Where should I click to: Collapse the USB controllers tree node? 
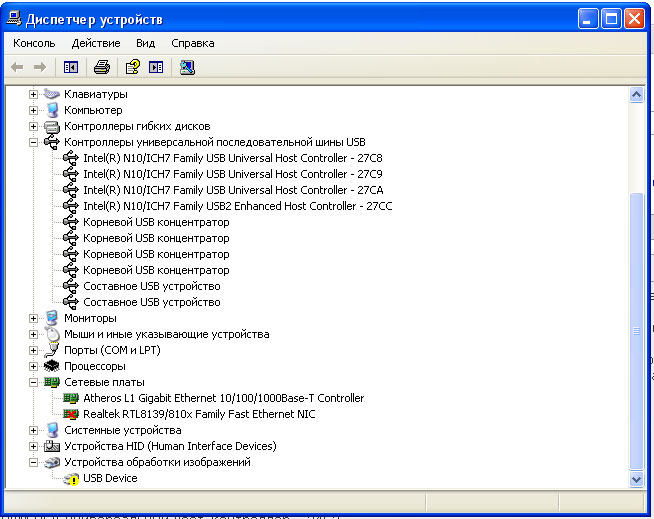[33, 142]
